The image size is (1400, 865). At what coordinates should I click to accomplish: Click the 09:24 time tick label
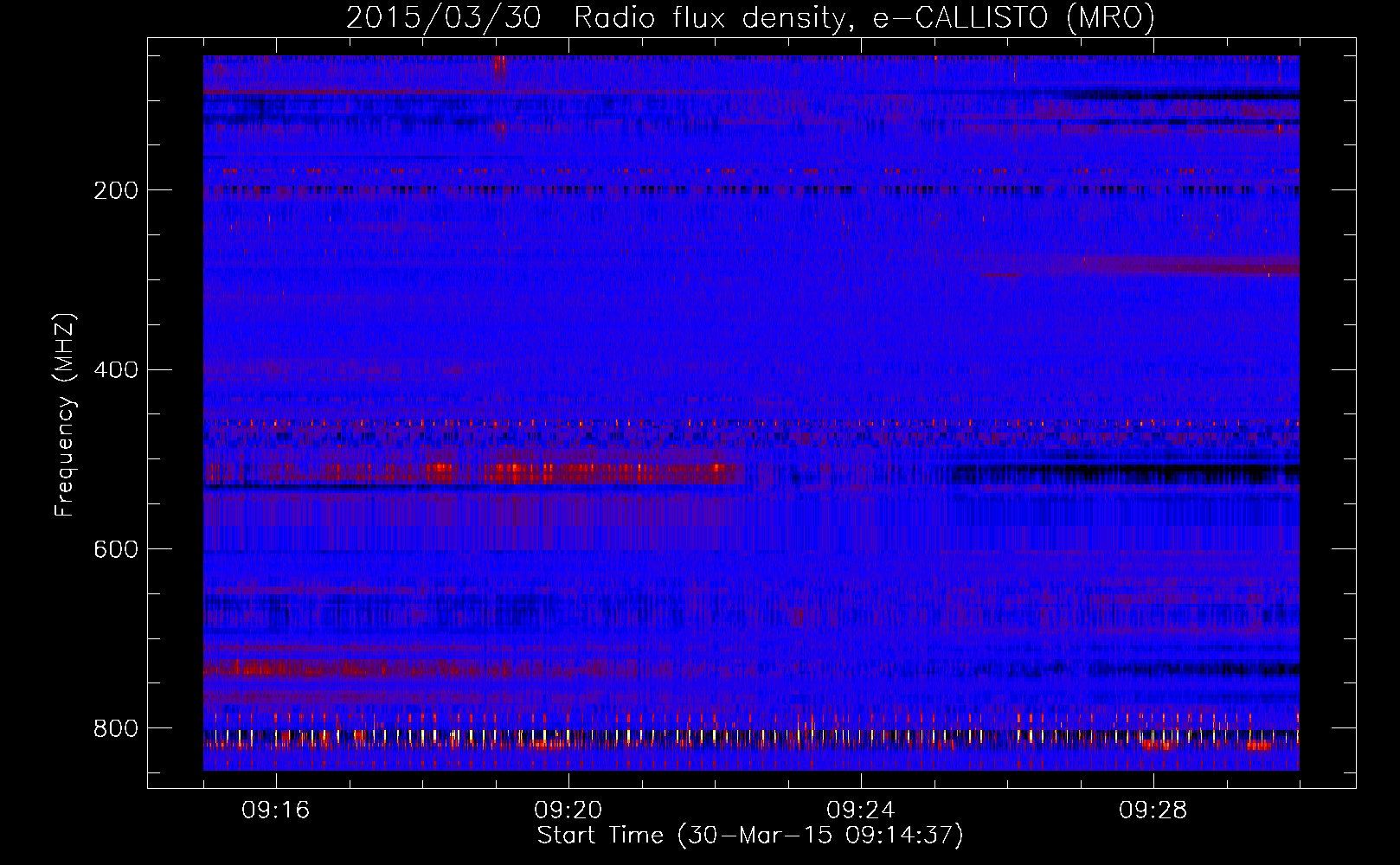pos(861,811)
